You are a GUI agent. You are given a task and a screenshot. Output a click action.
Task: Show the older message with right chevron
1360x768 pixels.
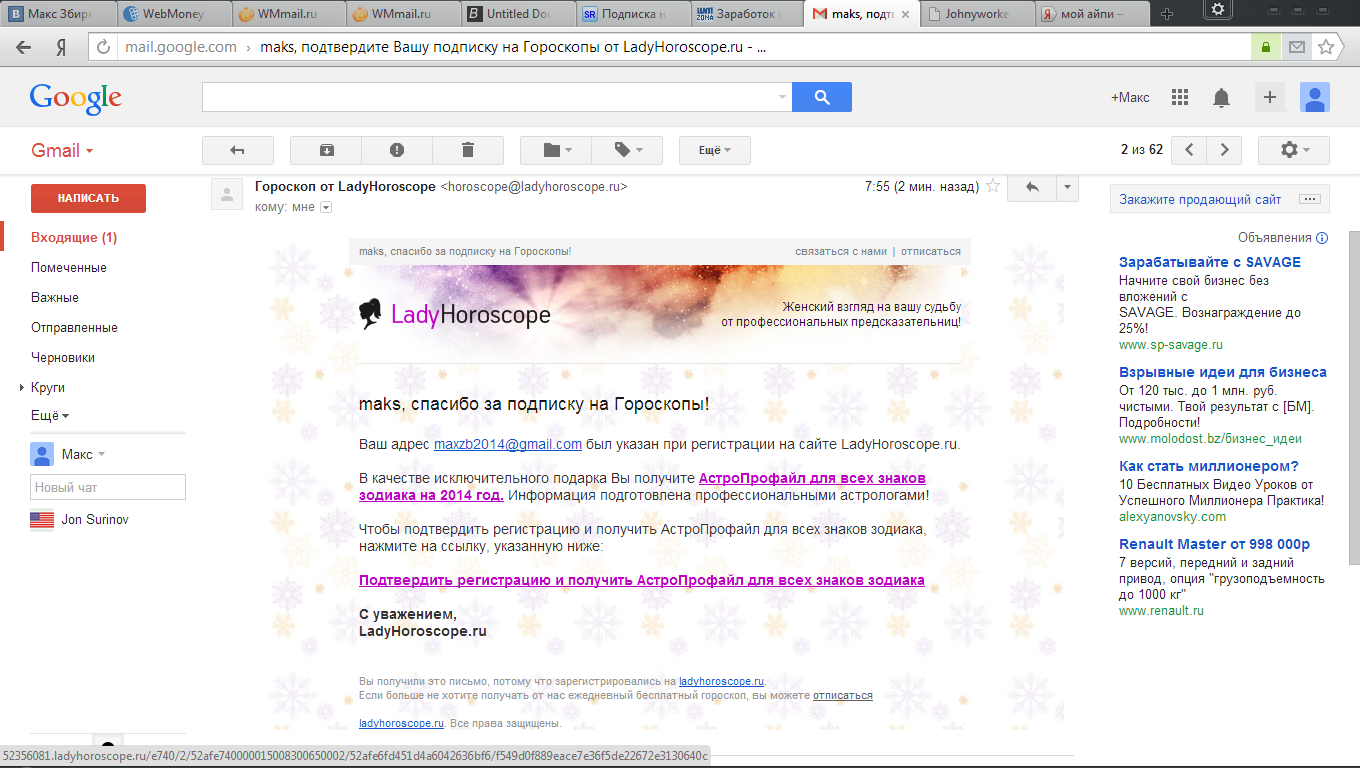click(x=1224, y=150)
